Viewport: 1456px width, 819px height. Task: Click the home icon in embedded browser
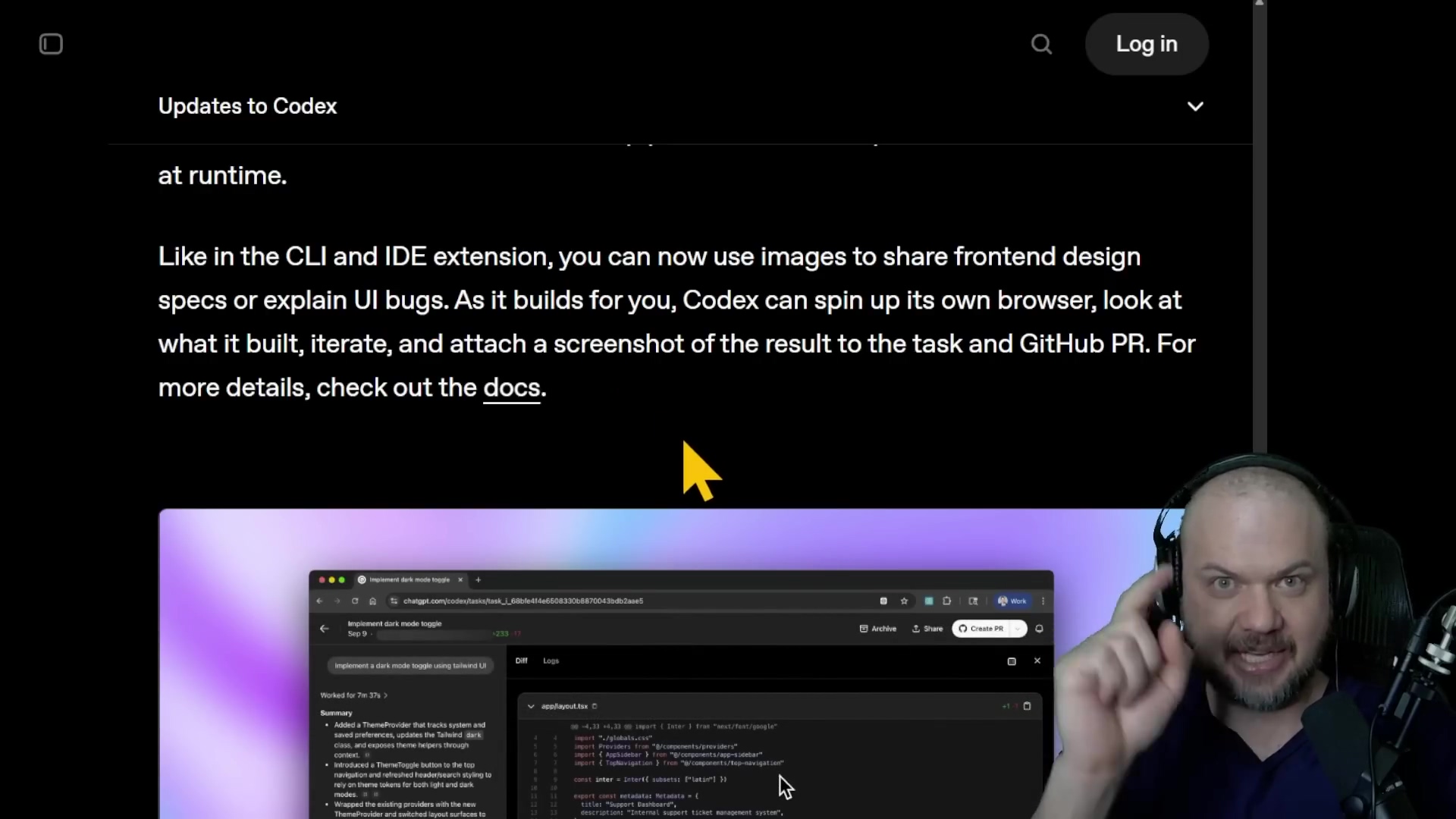(x=372, y=601)
